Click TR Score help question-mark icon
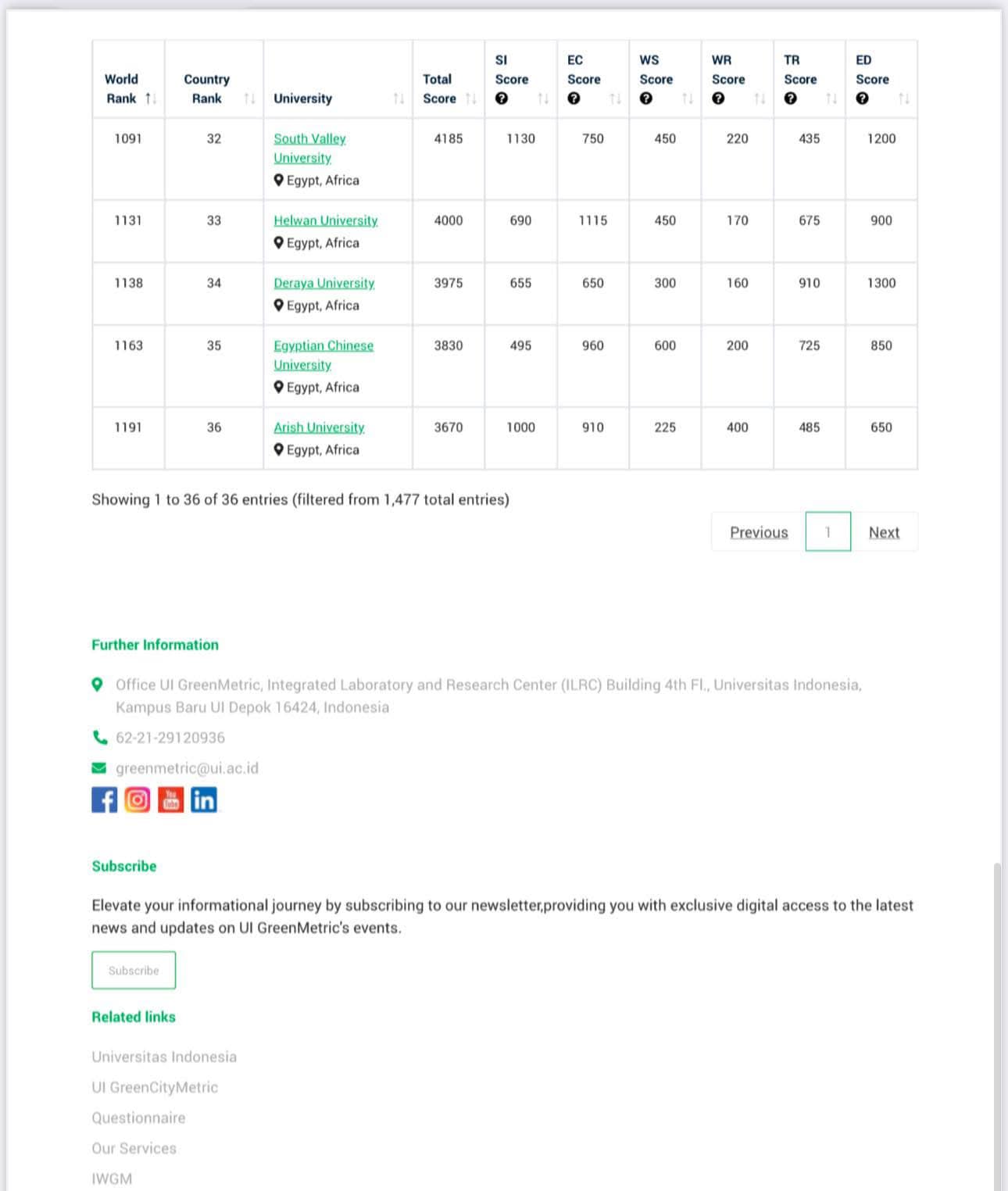1008x1191 pixels. tap(790, 98)
